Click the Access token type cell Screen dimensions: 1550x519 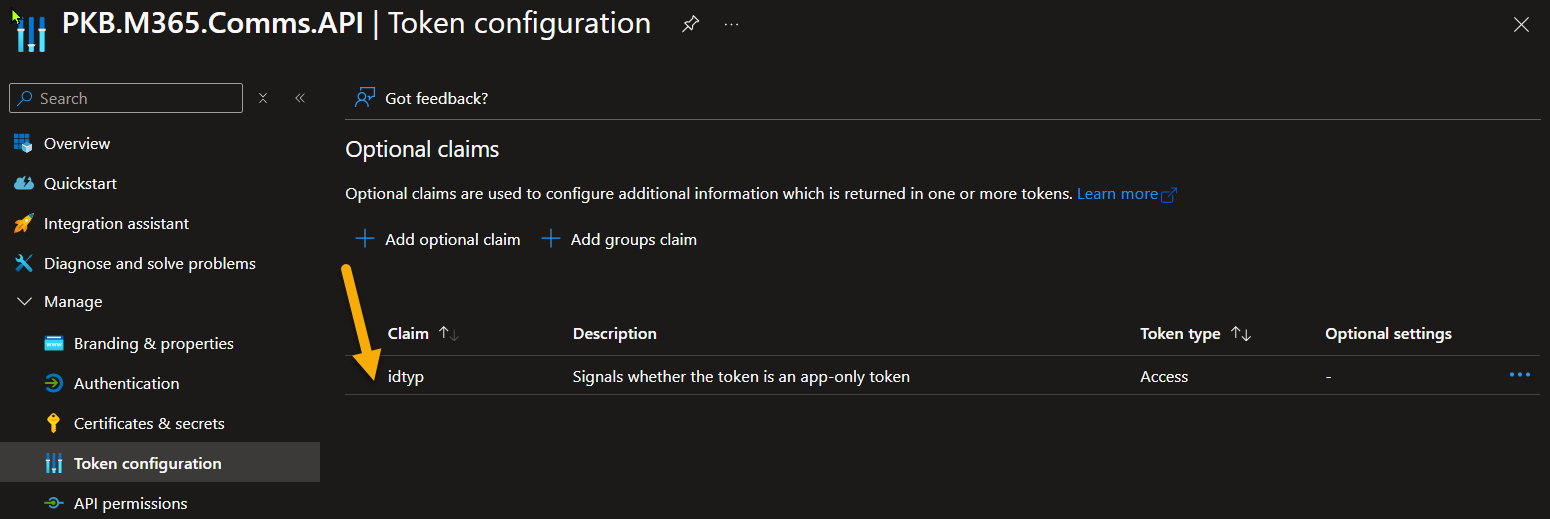(1164, 376)
